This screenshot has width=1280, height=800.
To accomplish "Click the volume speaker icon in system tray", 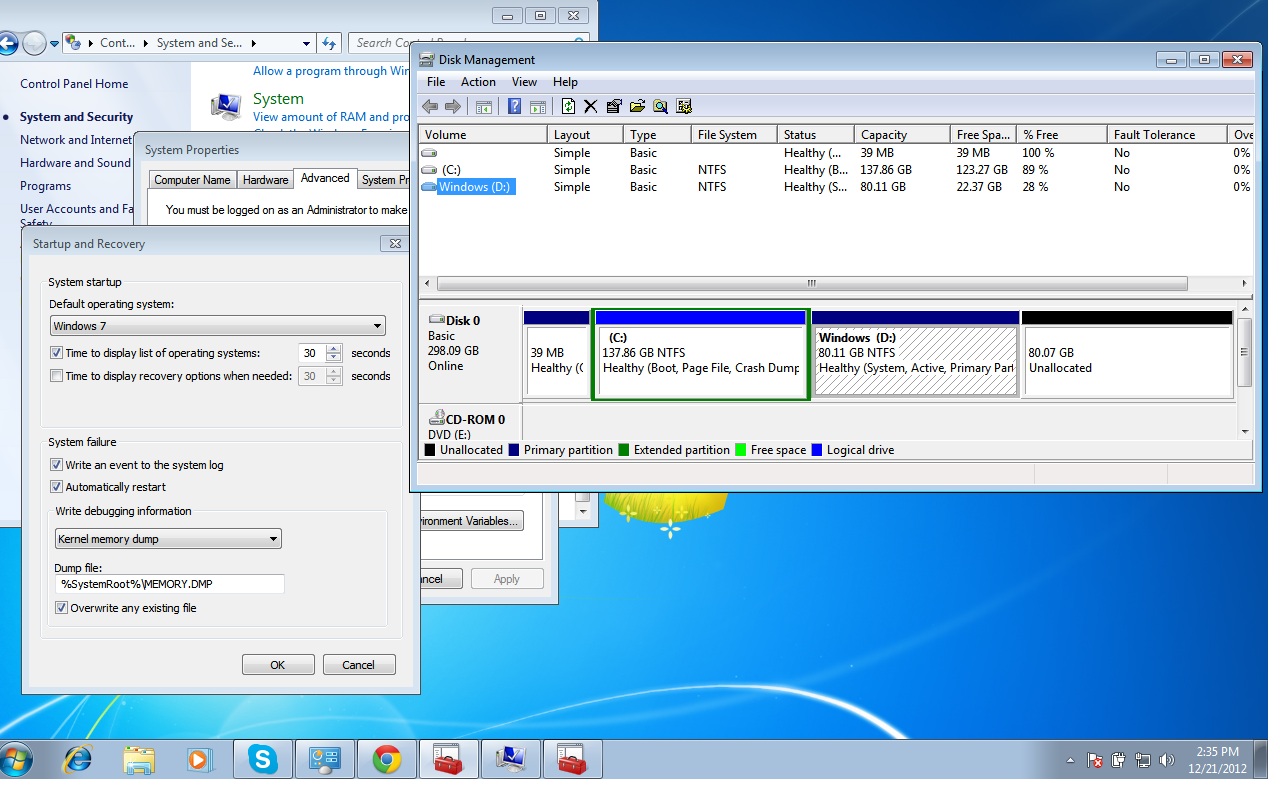I will tap(1166, 760).
